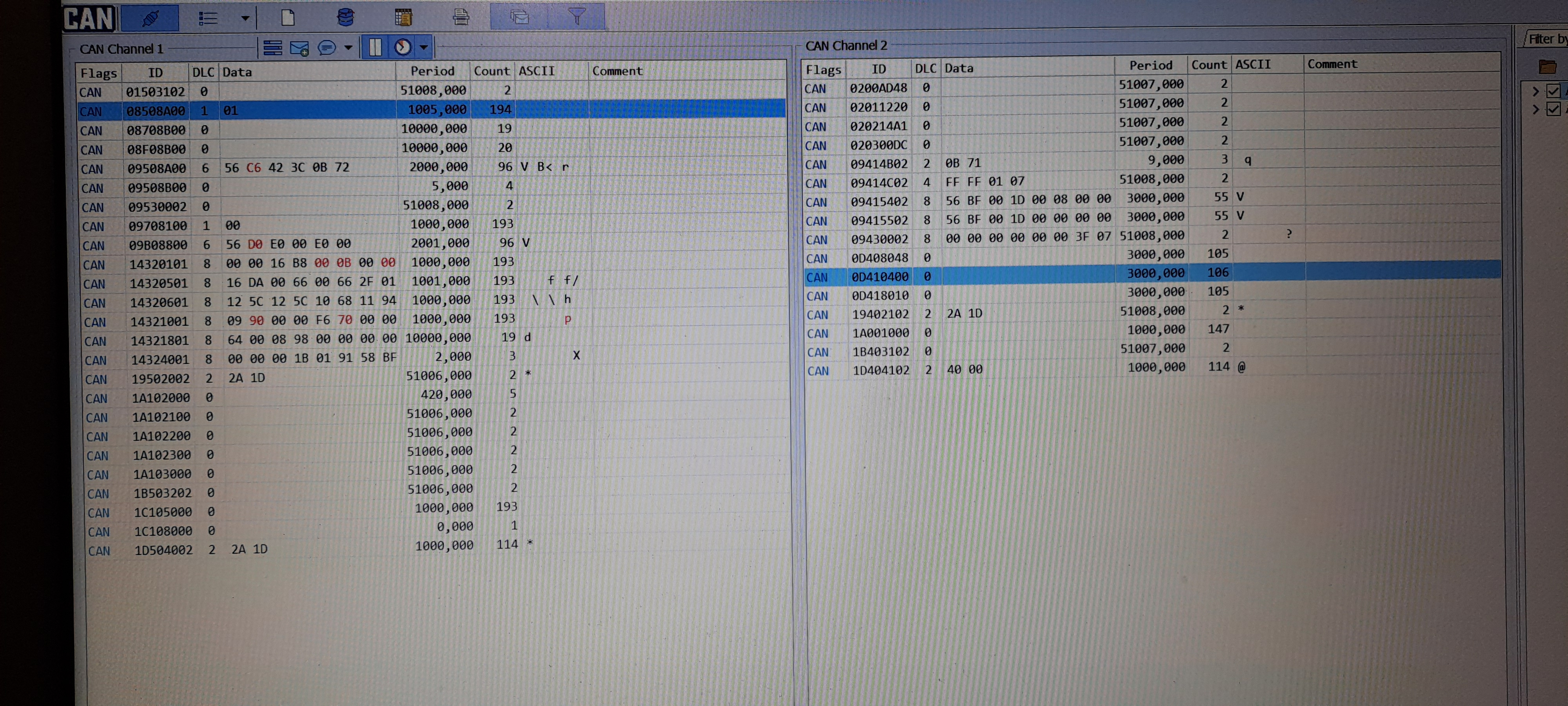The width and height of the screenshot is (1568, 706).
Task: Sort Channel 1 by Period column header
Action: pos(432,71)
